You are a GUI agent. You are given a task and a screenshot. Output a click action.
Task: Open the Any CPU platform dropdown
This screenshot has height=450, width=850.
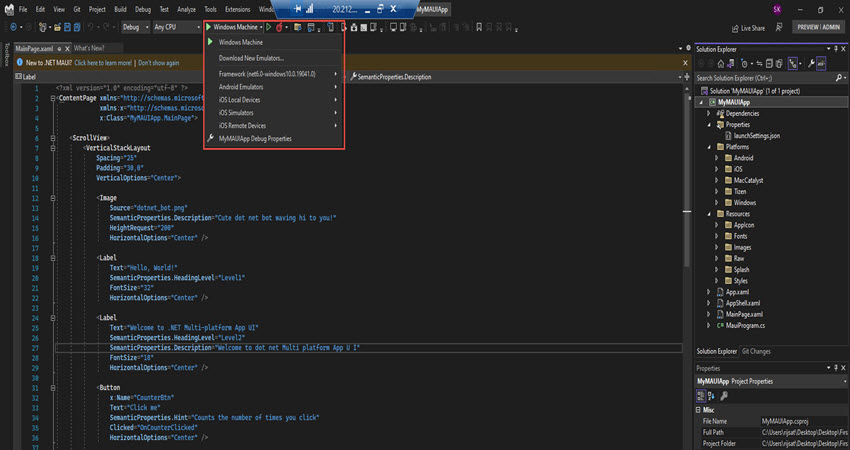click(175, 27)
